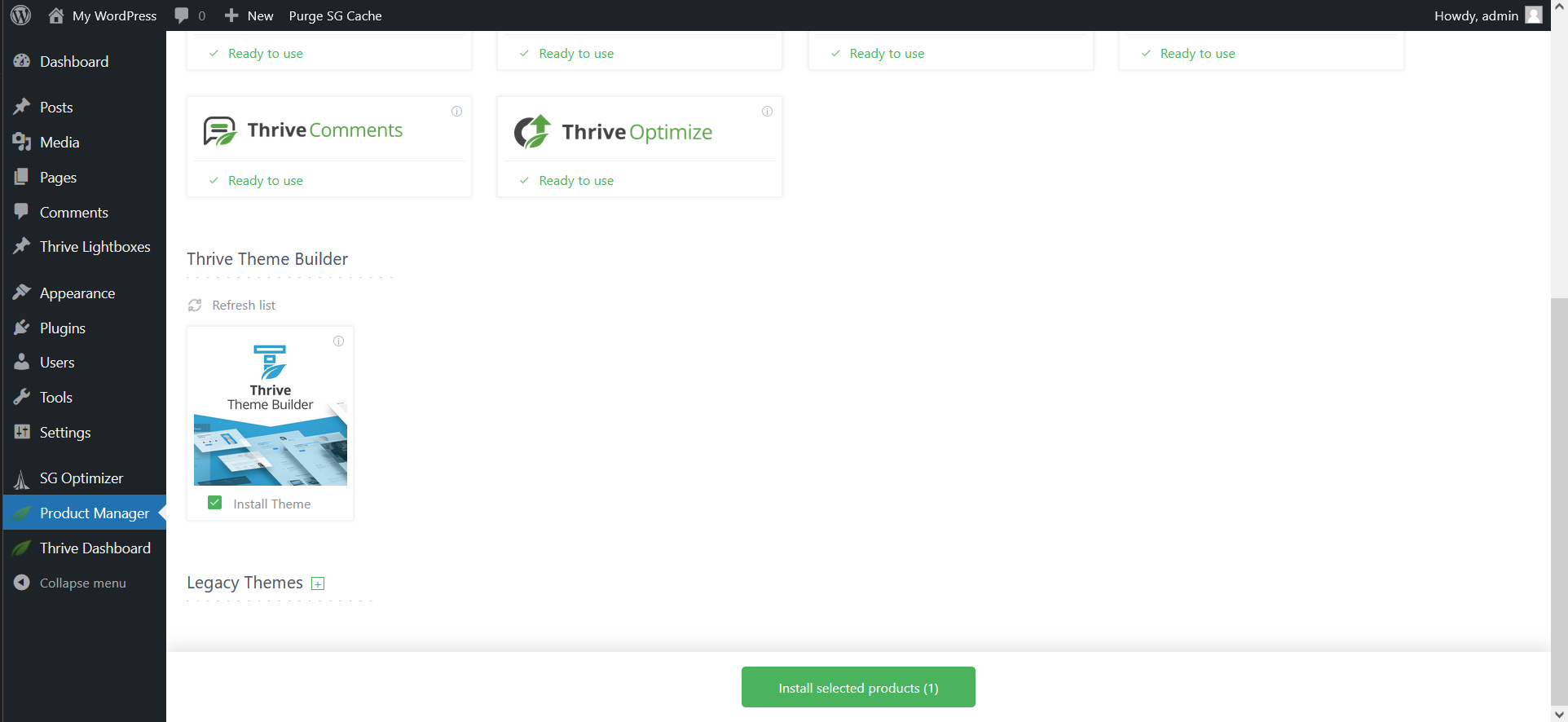1568x722 pixels.
Task: Click the SG Optimizer rocket icon
Action: pyautogui.click(x=22, y=479)
